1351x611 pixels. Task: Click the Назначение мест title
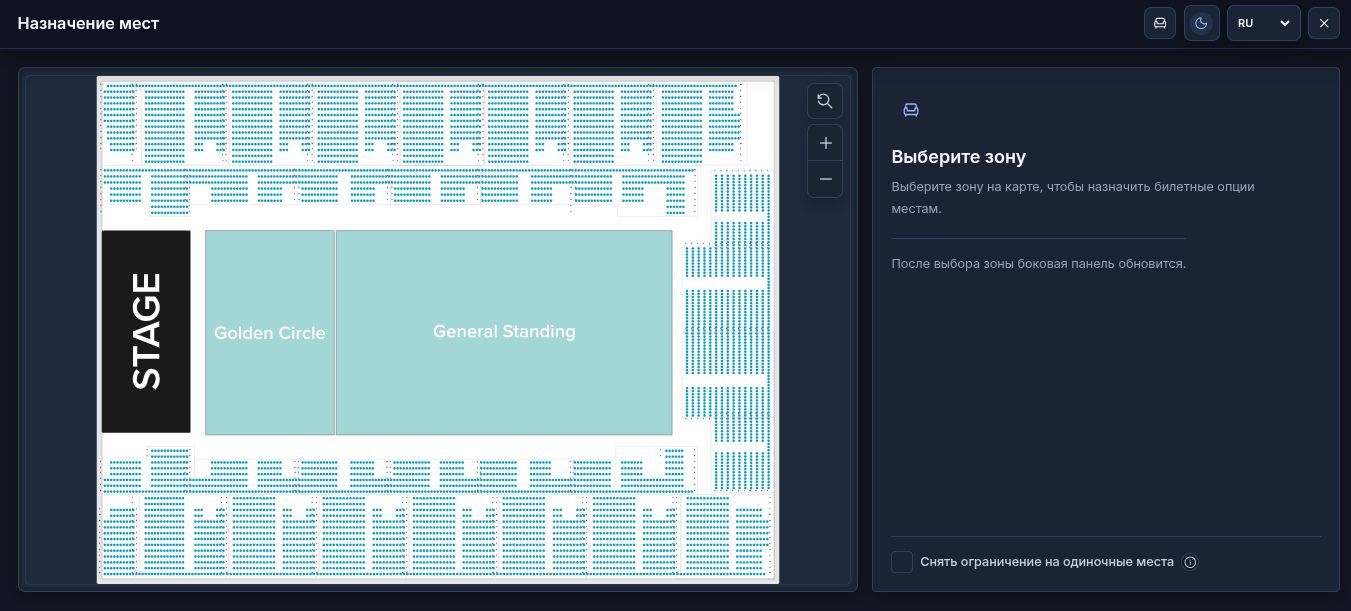point(88,23)
